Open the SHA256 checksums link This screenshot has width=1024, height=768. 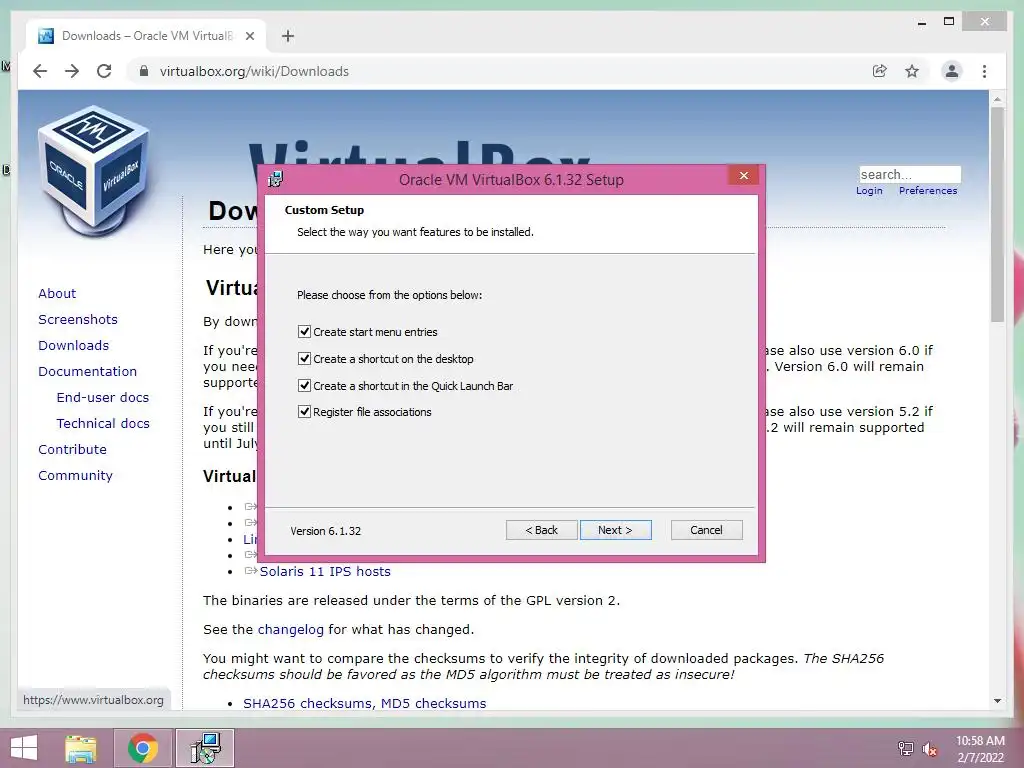pyautogui.click(x=308, y=703)
